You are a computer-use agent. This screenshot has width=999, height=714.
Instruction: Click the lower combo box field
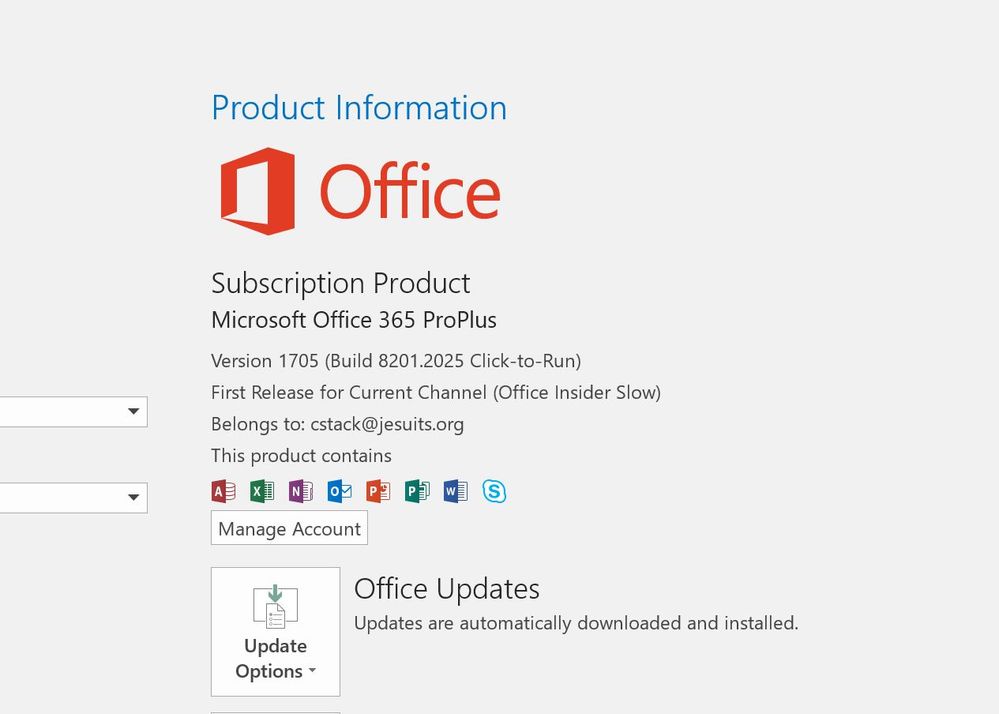click(73, 497)
